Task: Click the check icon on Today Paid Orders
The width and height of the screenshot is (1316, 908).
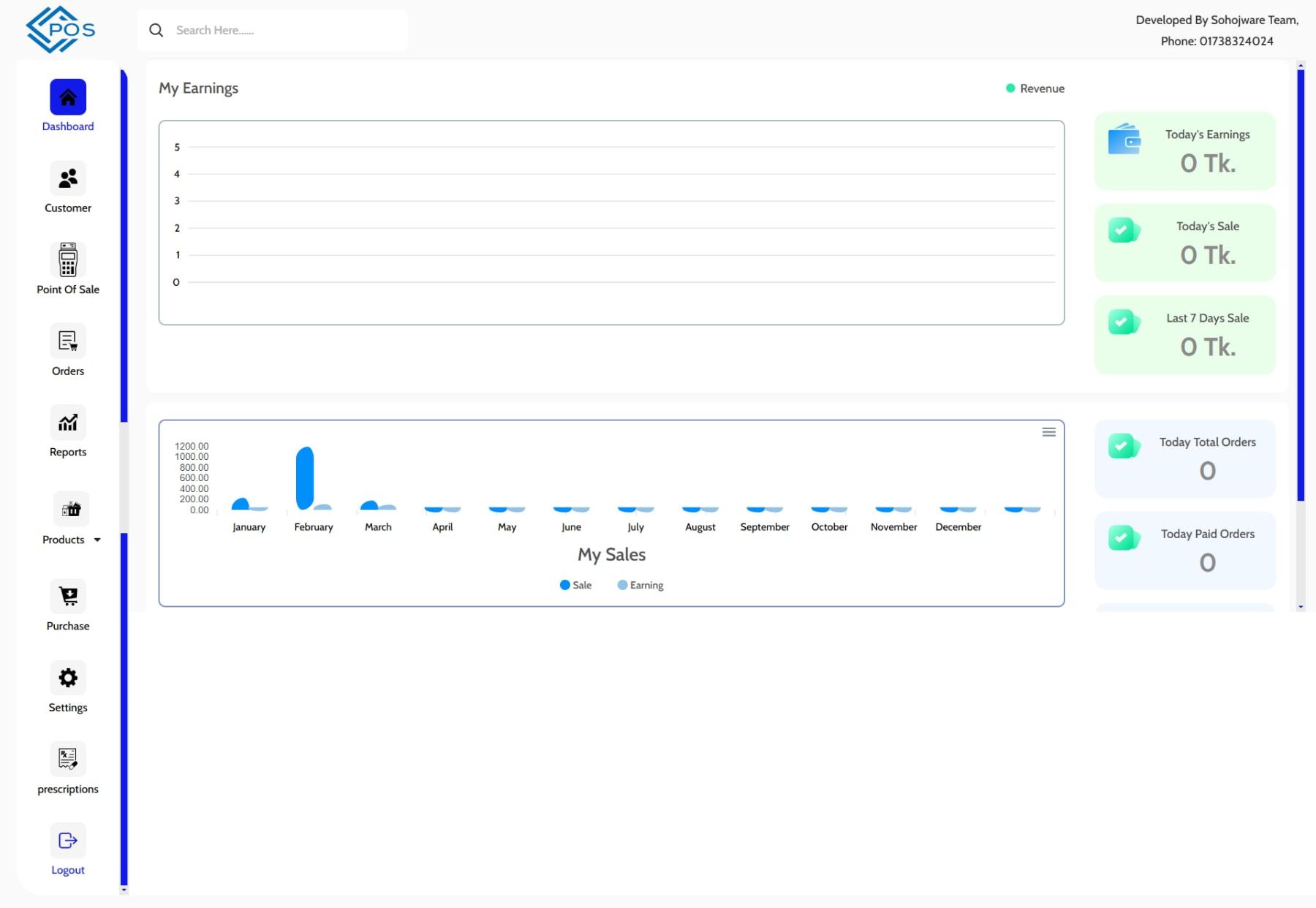Action: click(x=1124, y=538)
